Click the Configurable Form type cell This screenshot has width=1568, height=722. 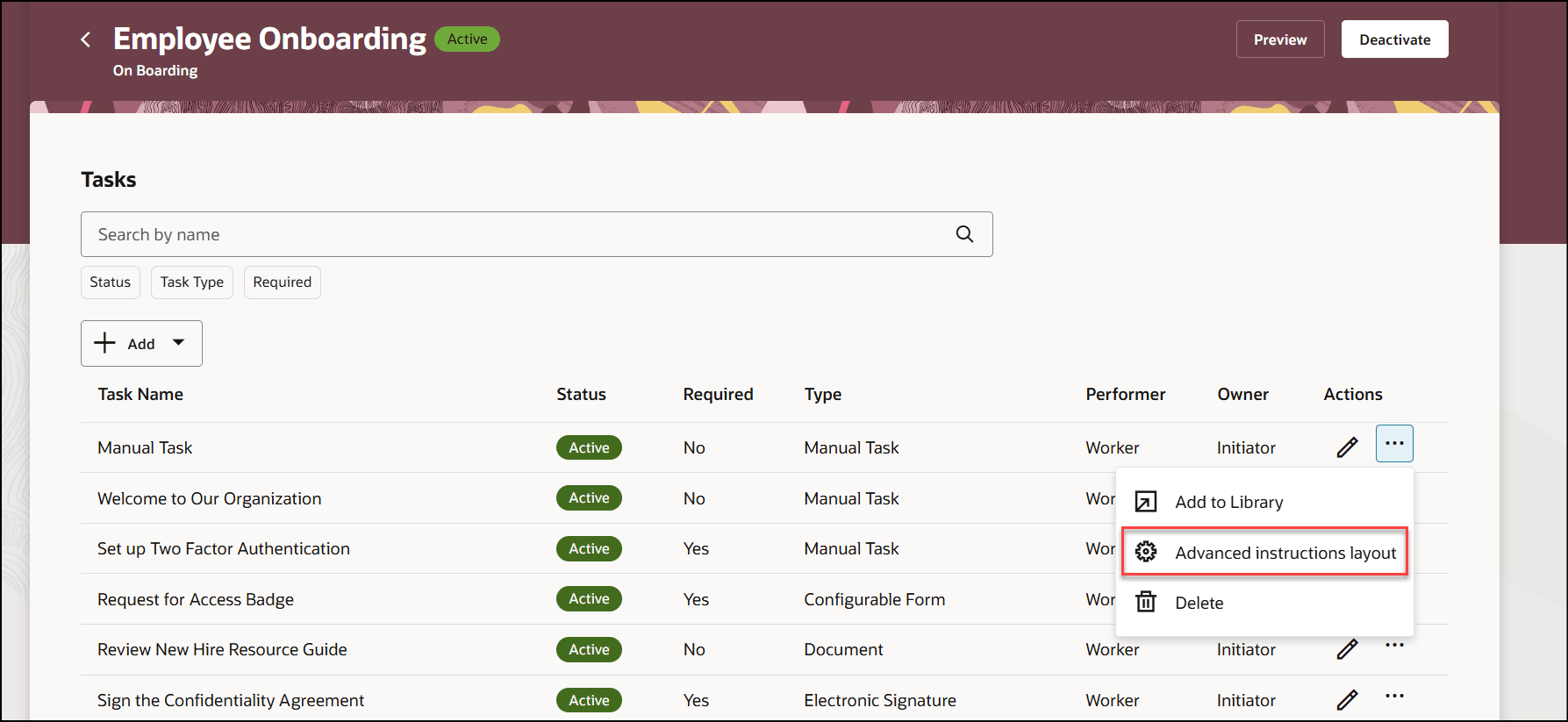(x=875, y=599)
